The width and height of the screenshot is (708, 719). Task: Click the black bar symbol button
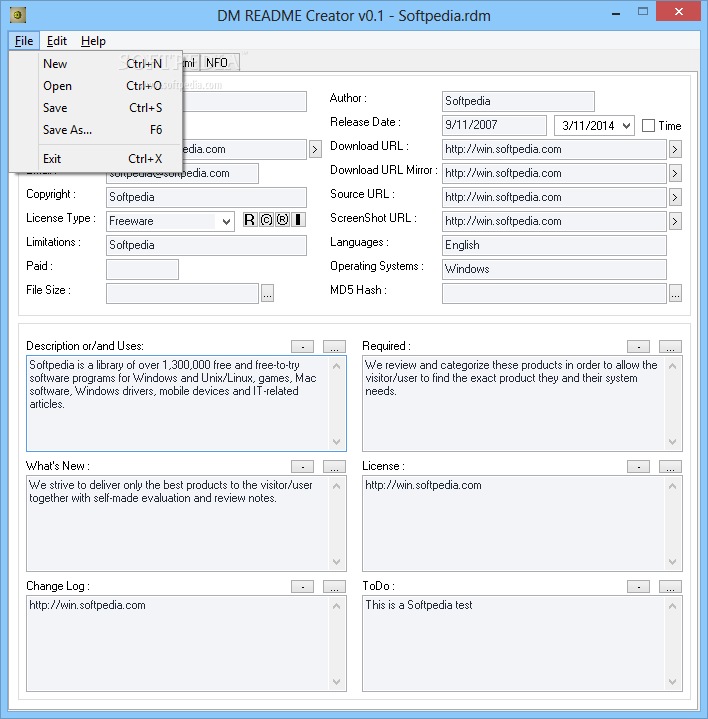[299, 220]
